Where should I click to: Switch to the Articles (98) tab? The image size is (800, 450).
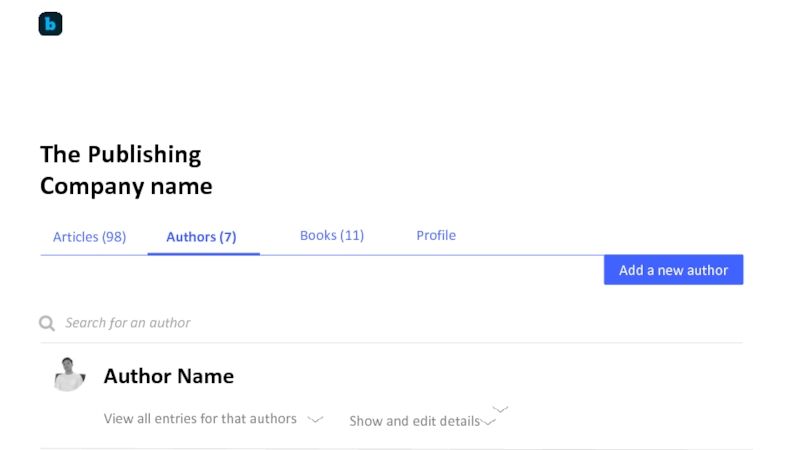point(89,237)
